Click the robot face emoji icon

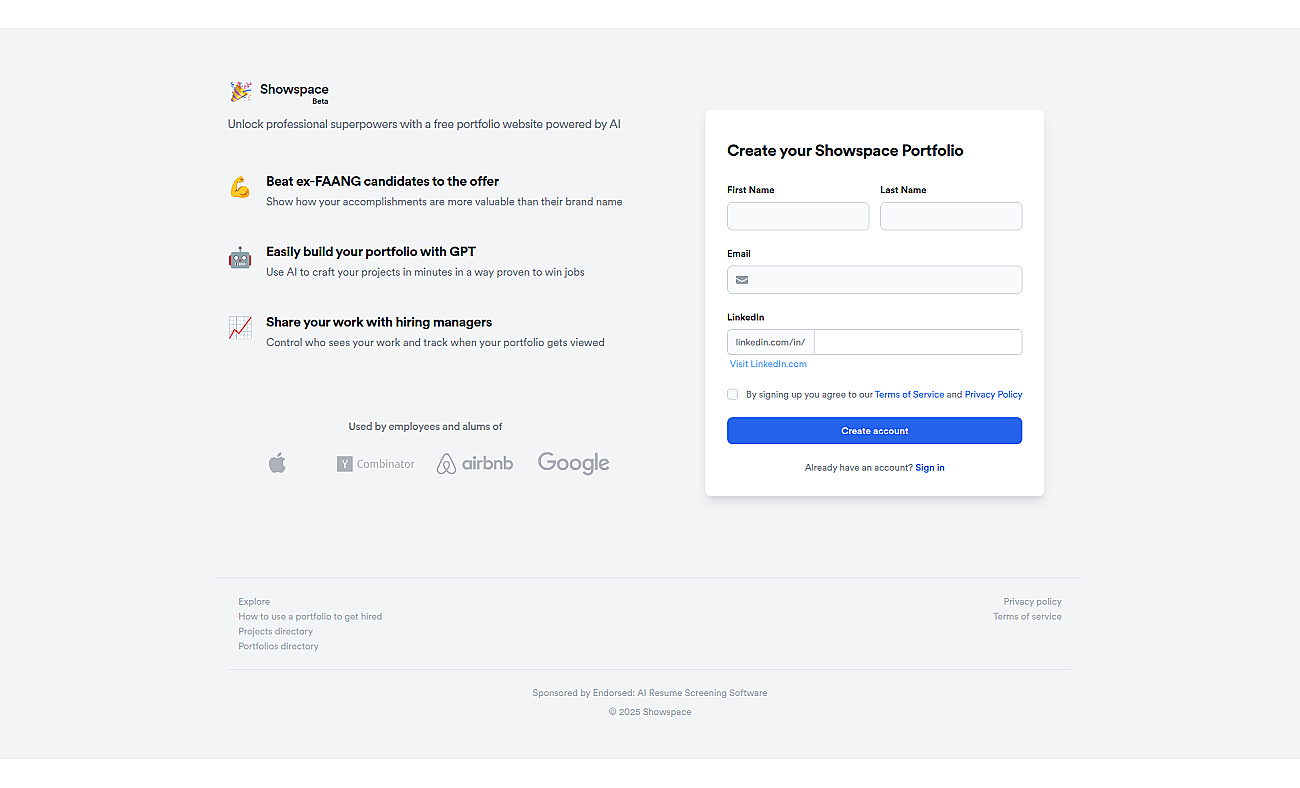click(240, 258)
